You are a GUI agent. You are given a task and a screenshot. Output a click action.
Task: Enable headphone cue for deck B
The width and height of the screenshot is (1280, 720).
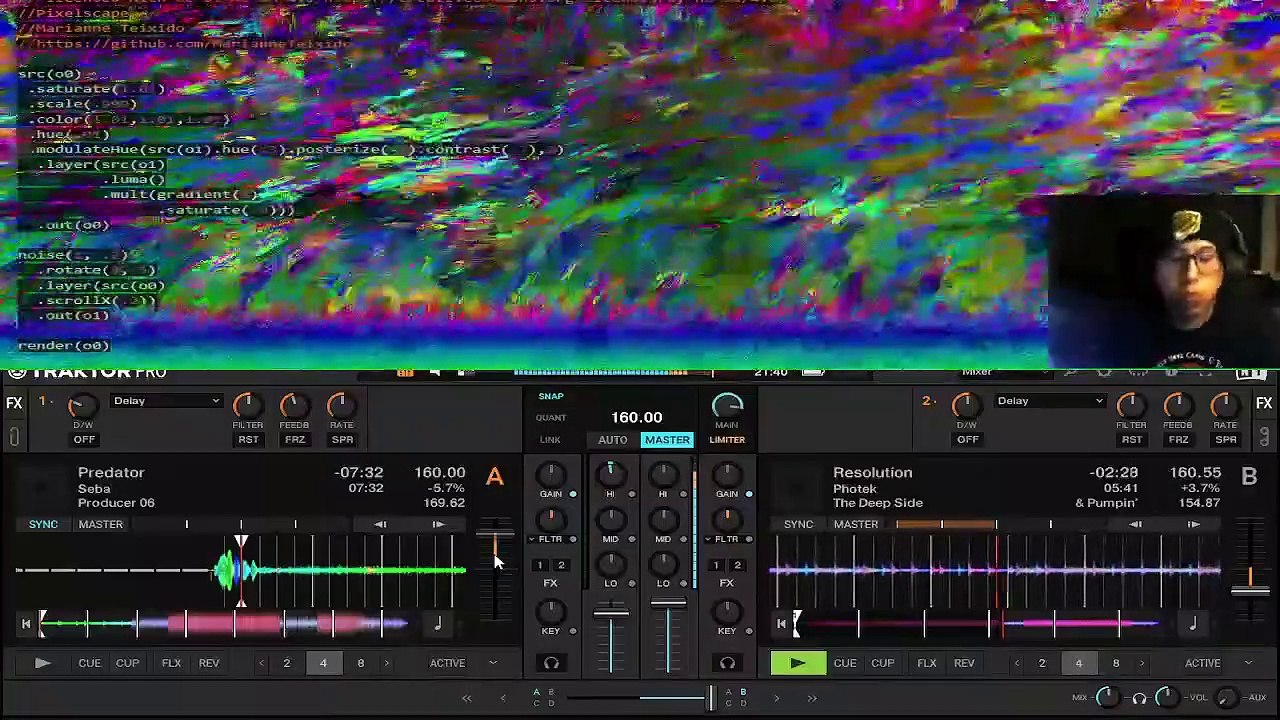pos(727,663)
